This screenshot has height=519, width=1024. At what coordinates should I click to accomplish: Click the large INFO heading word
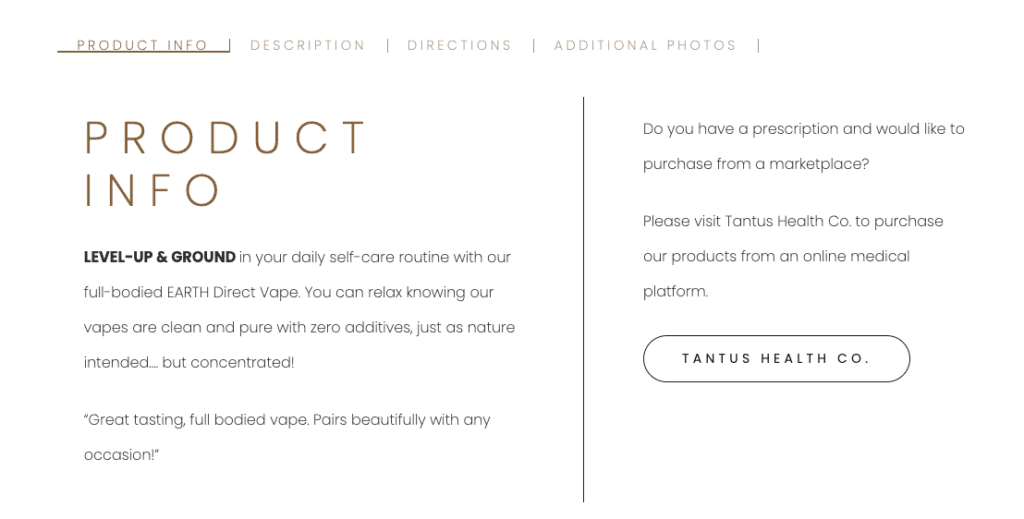(x=153, y=190)
